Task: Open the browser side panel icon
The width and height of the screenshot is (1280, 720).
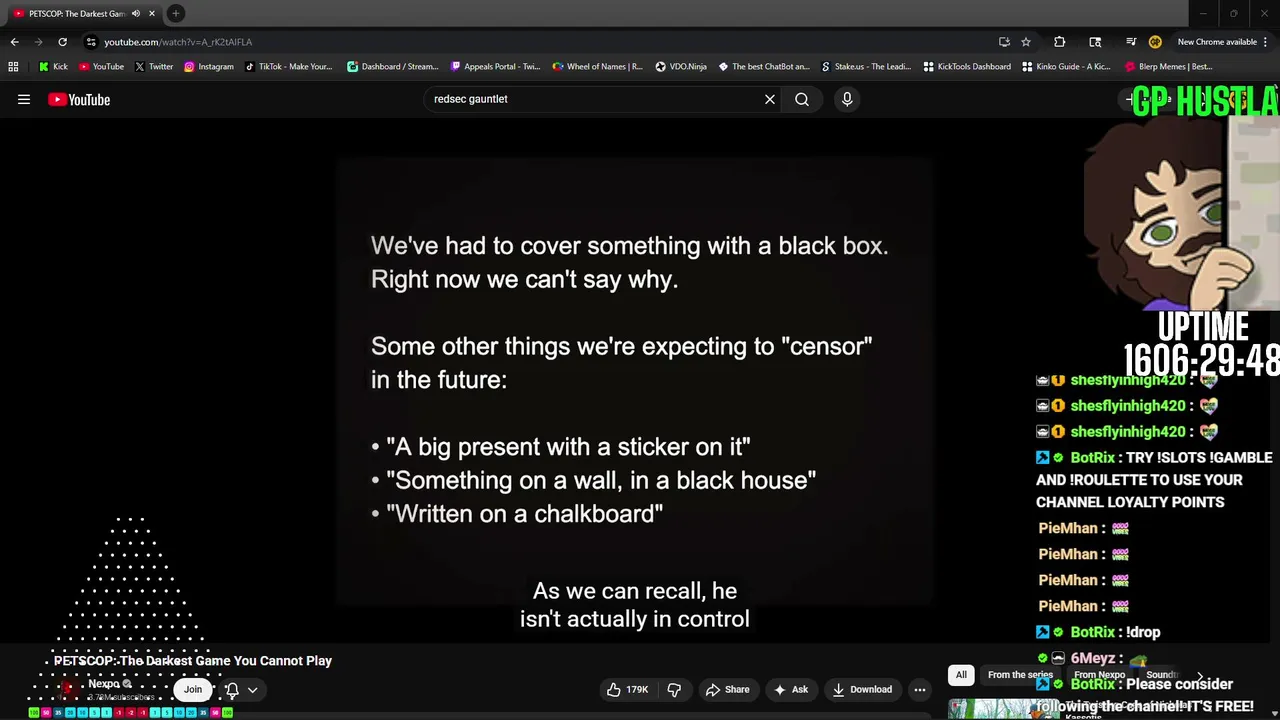Action: pyautogui.click(x=1095, y=42)
